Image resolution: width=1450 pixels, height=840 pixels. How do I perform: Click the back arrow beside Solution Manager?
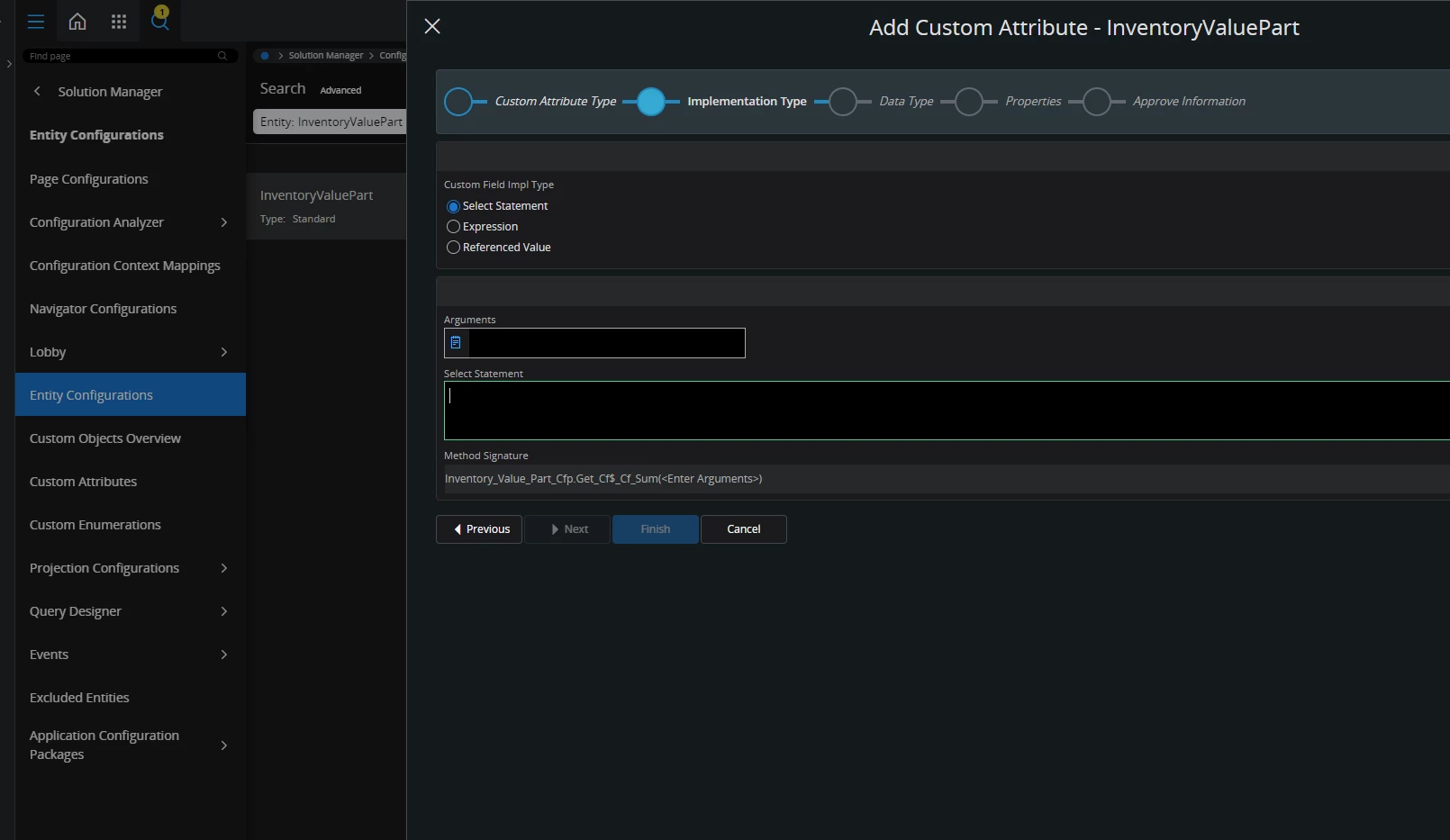(x=37, y=91)
